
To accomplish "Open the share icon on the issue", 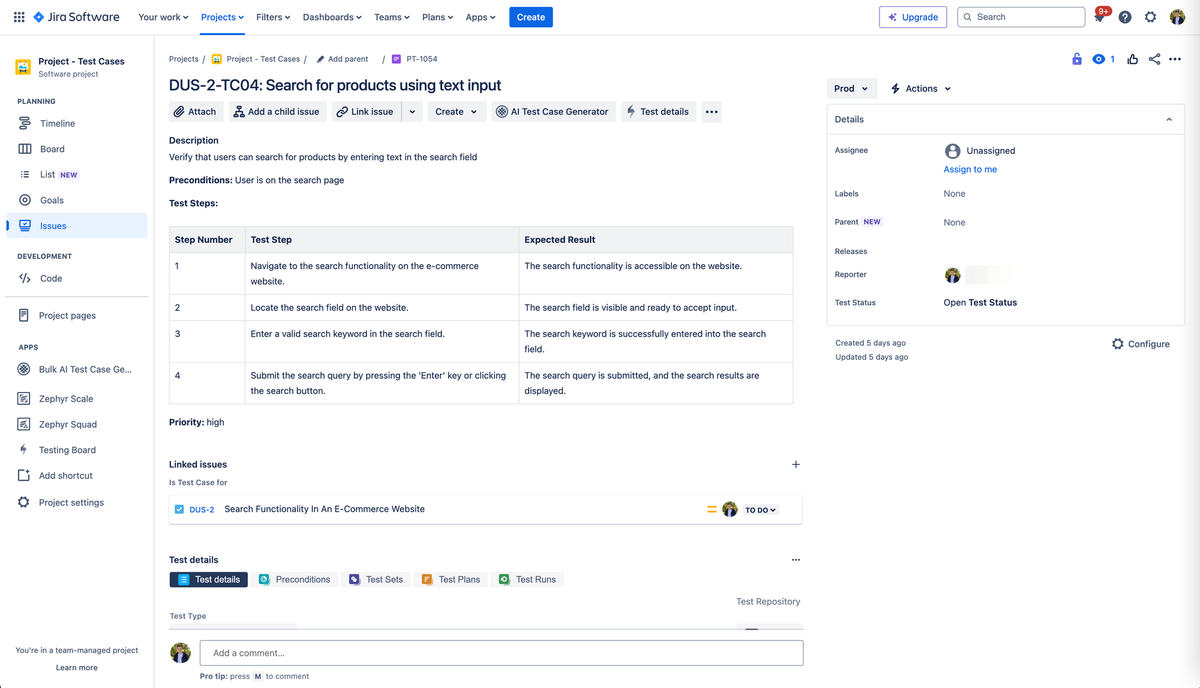I will pos(1154,59).
